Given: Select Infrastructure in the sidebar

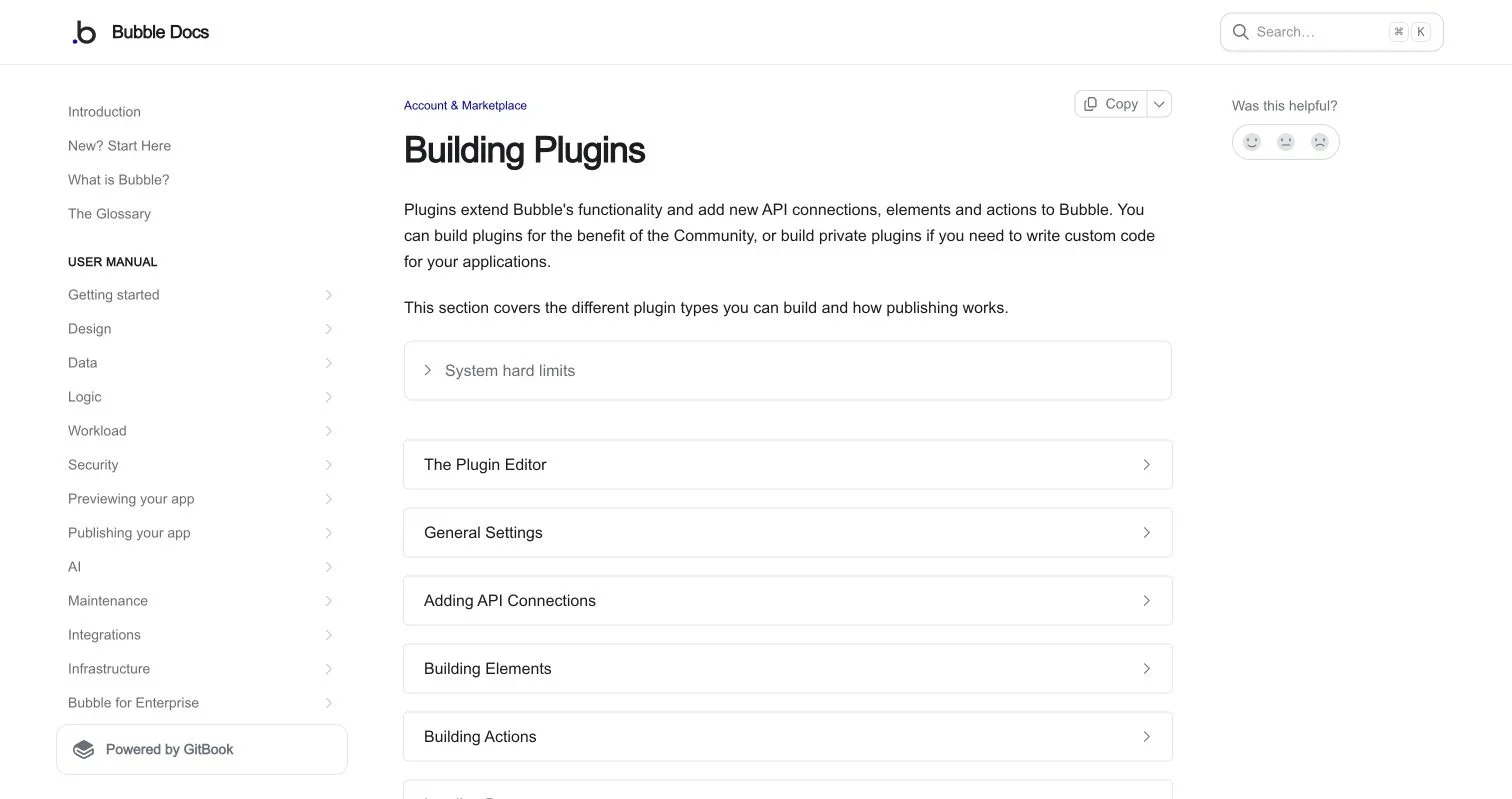Looking at the screenshot, I should (x=109, y=669).
